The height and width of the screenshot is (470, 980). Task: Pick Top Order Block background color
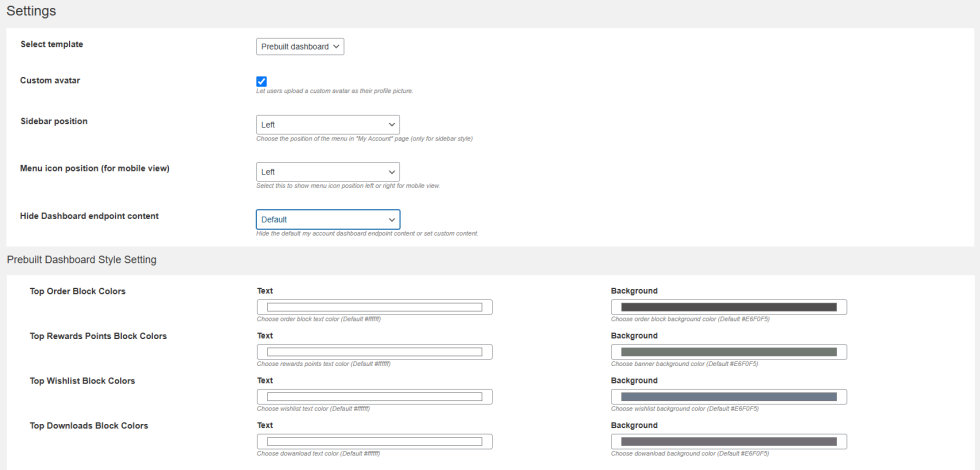click(x=729, y=307)
